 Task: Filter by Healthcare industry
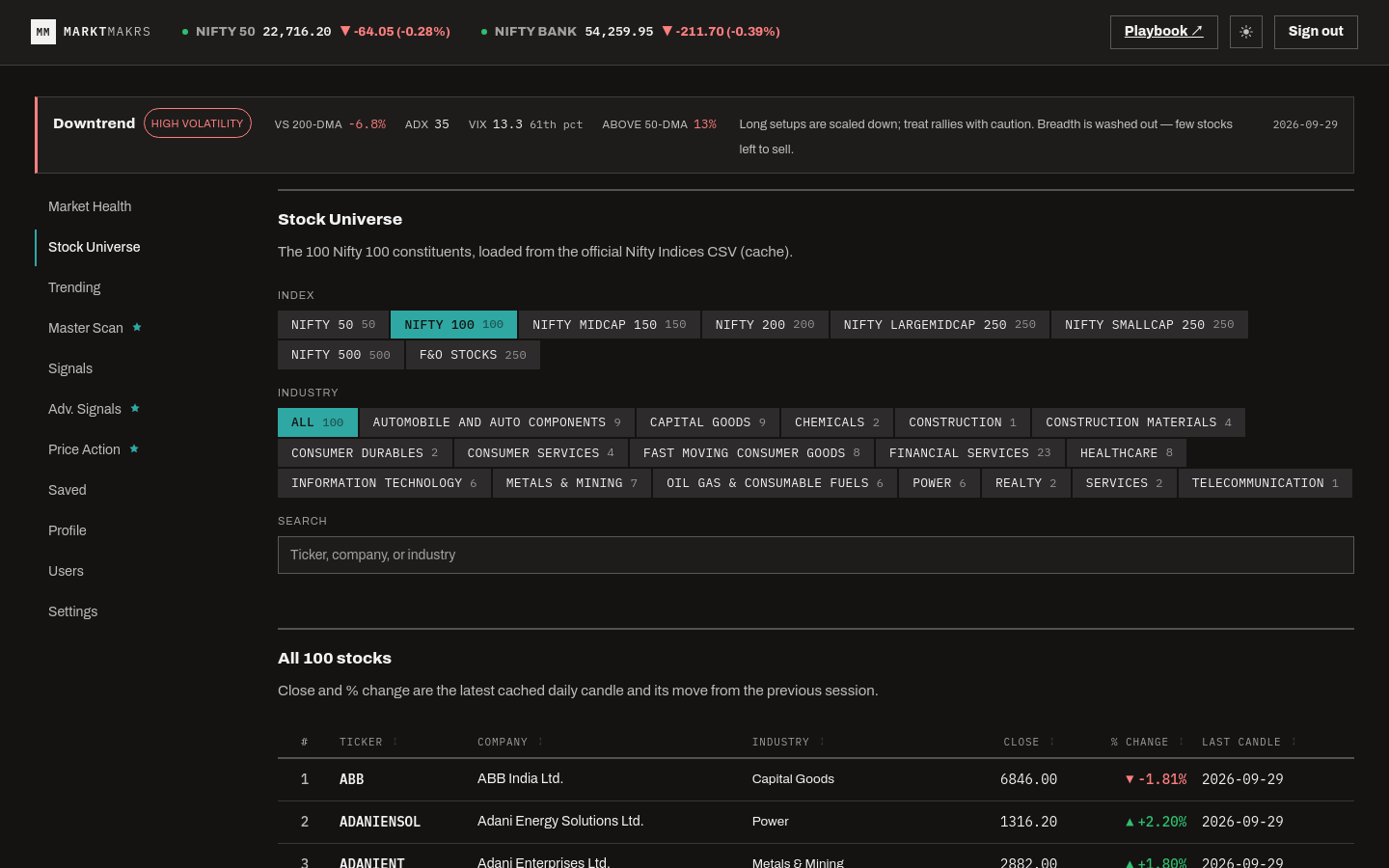click(x=1127, y=453)
